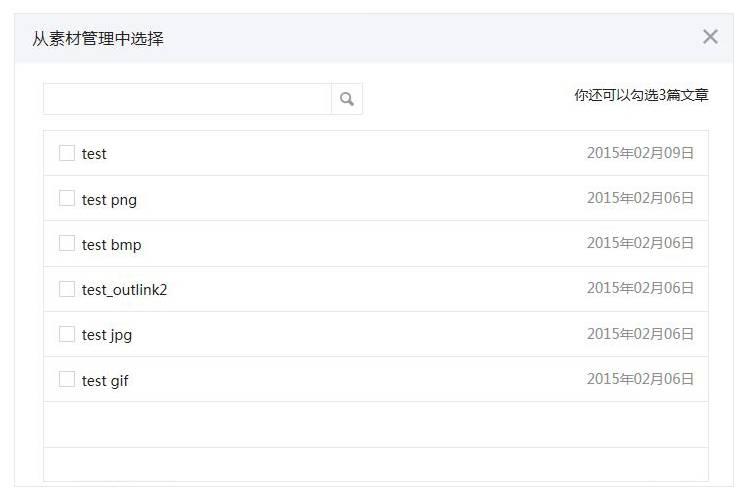Tick the test png checkbox
Image resolution: width=750 pixels, height=500 pixels.
pyautogui.click(x=67, y=198)
